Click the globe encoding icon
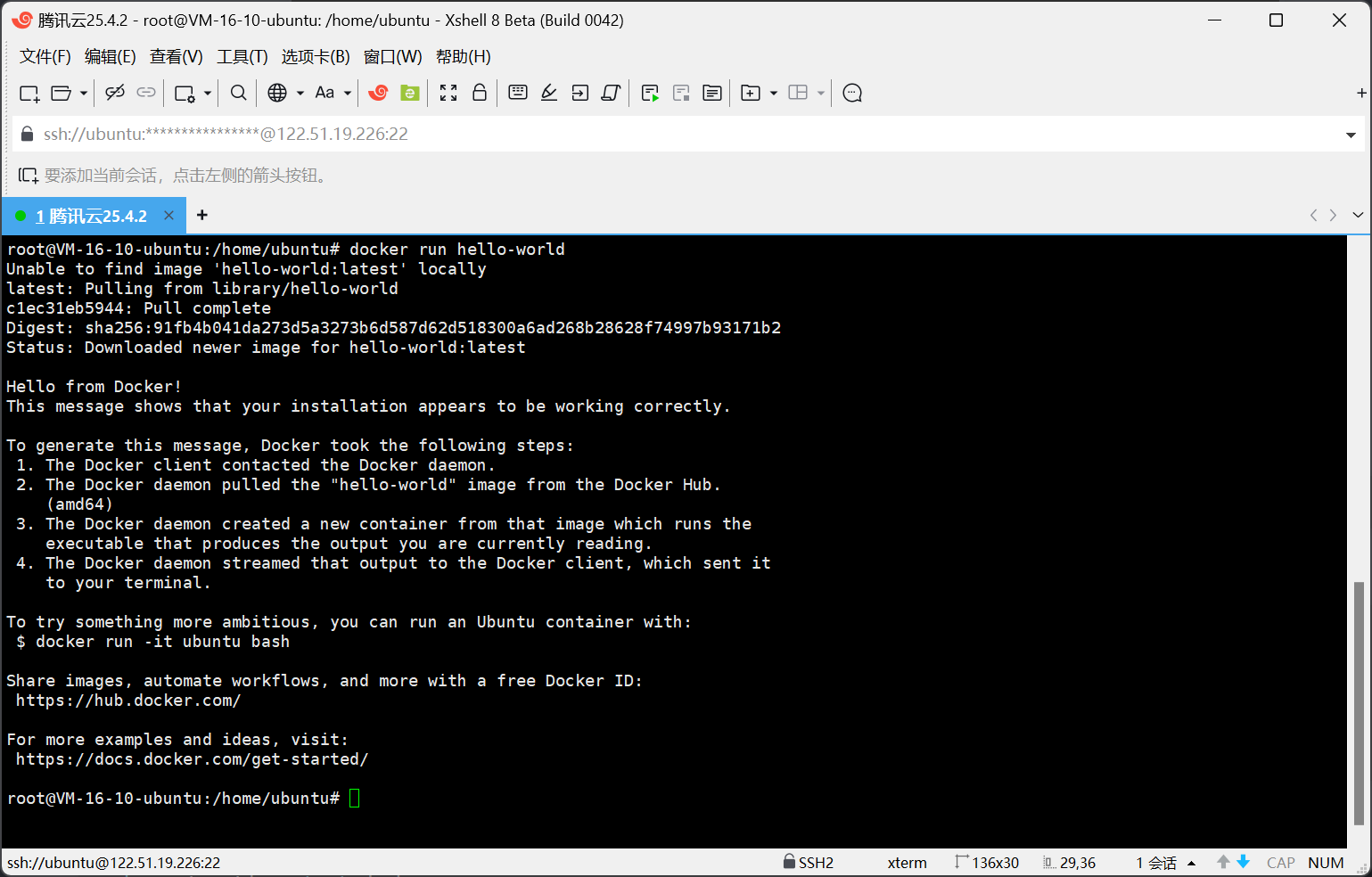The height and width of the screenshot is (877, 1372). coord(277,93)
